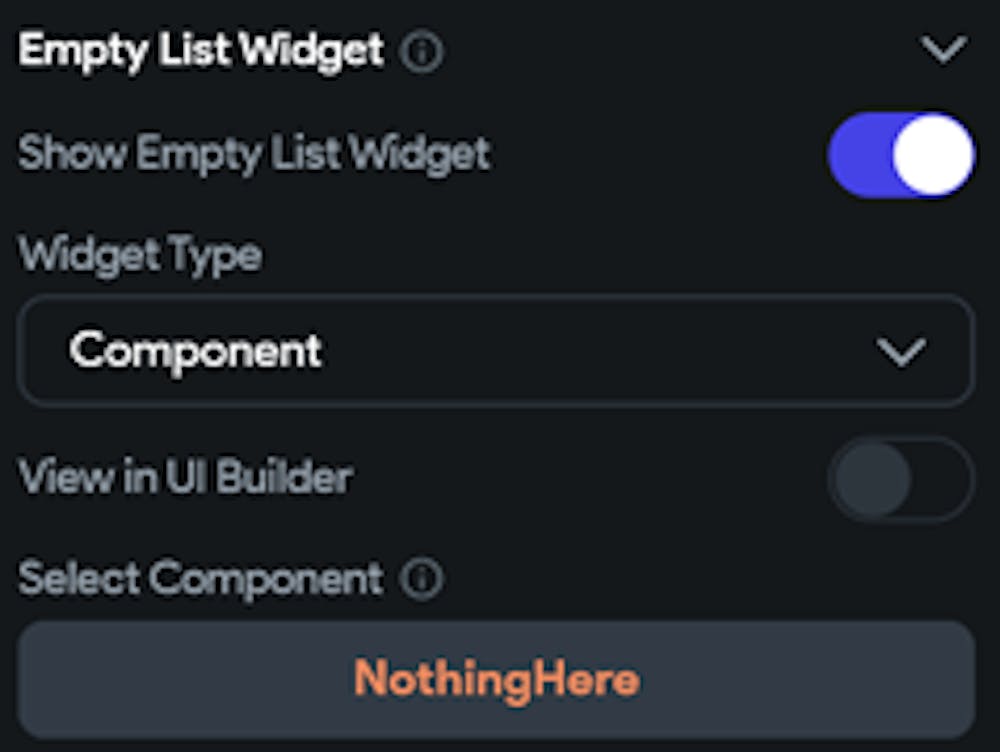This screenshot has height=752, width=1000.
Task: Click the View in UI Builder label
Action: pos(185,478)
